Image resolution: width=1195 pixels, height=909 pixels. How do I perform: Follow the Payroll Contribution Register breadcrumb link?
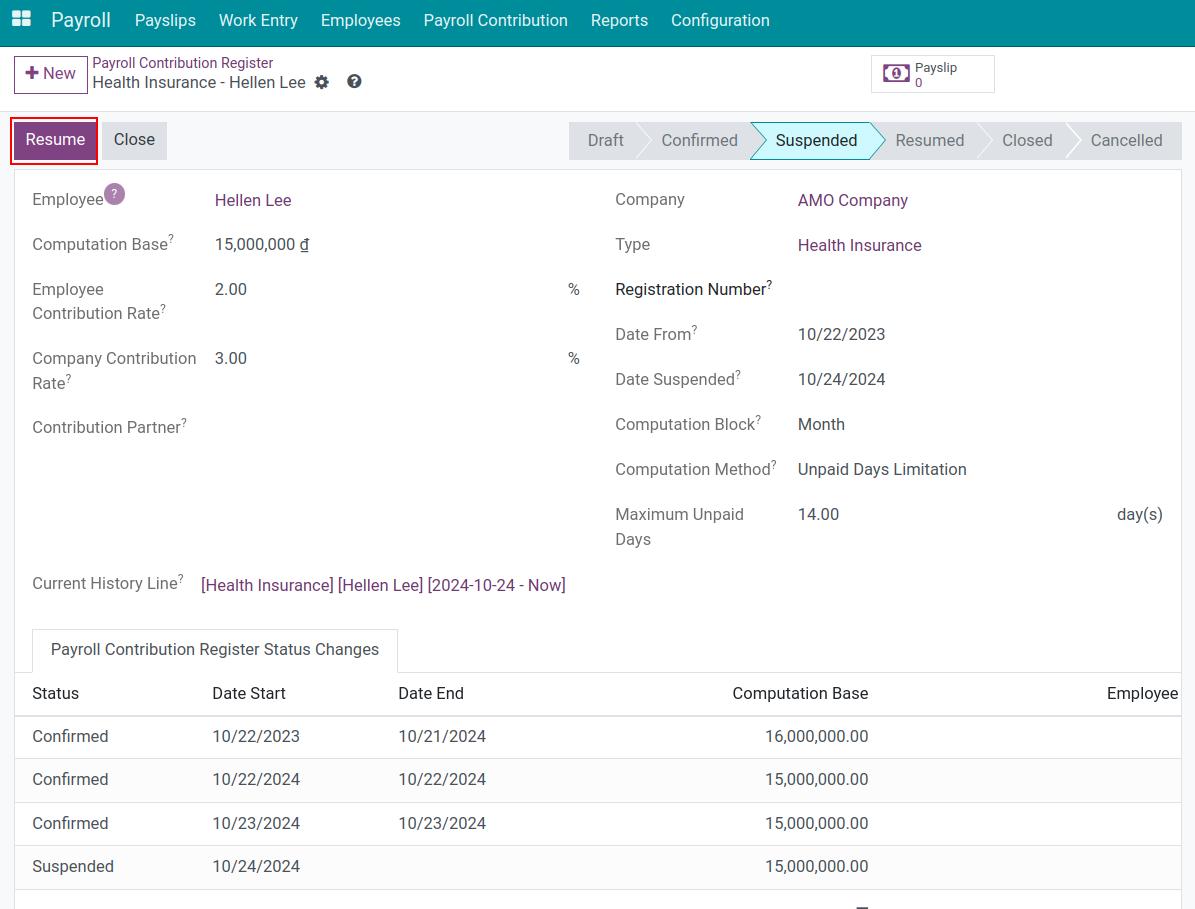click(182, 63)
